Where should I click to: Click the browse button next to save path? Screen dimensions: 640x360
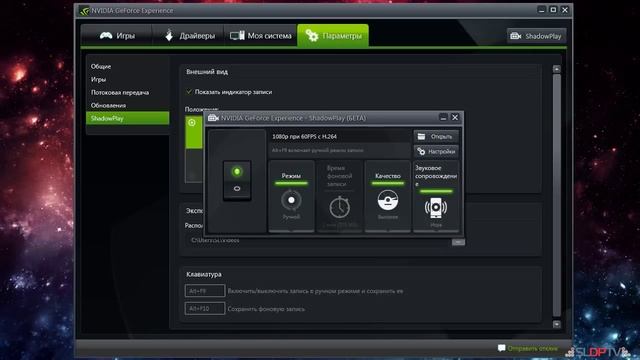(458, 242)
